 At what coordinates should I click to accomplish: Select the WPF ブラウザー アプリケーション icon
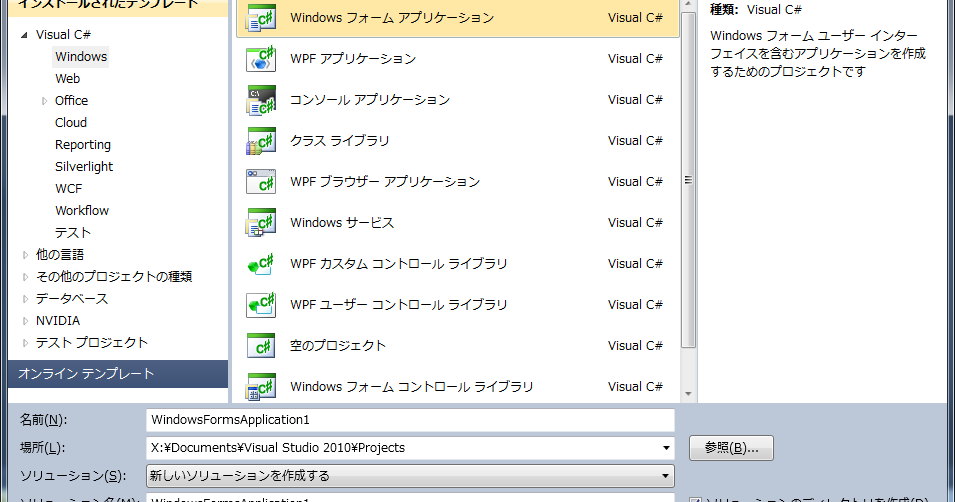[x=261, y=182]
